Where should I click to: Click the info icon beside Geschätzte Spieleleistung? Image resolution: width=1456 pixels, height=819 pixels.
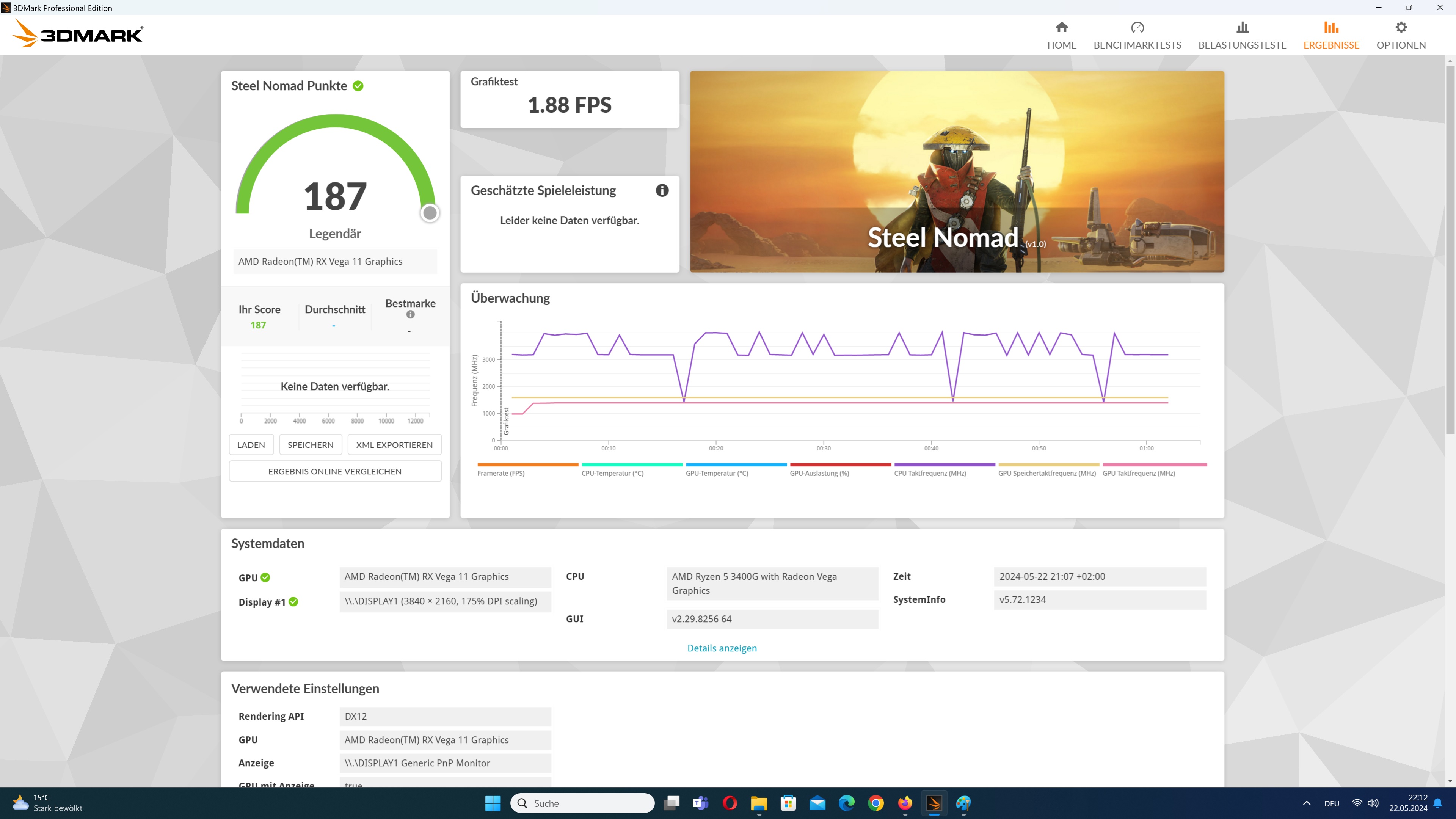(x=662, y=190)
